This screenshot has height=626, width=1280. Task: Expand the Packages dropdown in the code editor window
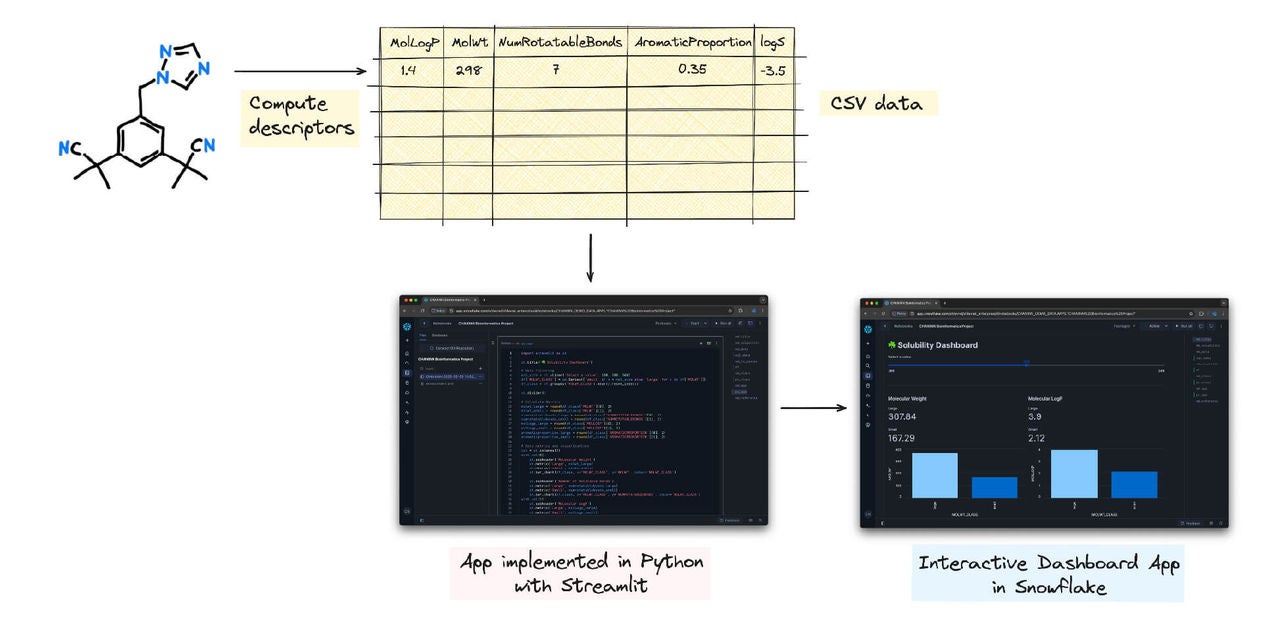click(x=665, y=323)
